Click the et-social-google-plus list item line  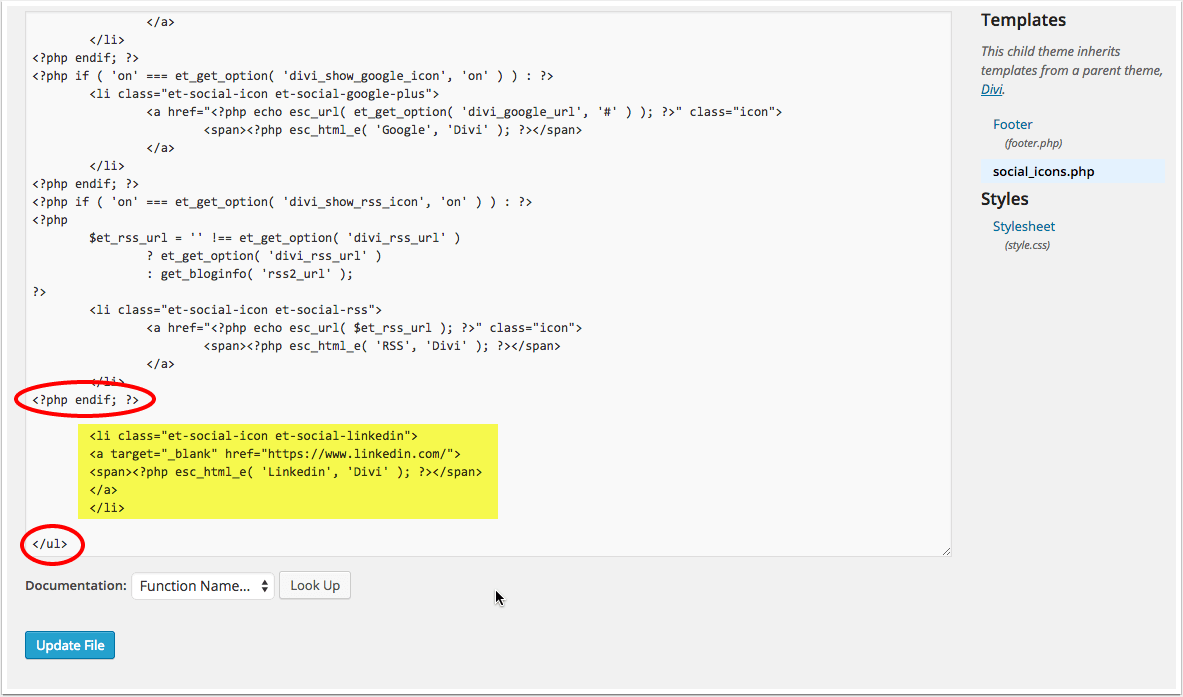tap(264, 94)
